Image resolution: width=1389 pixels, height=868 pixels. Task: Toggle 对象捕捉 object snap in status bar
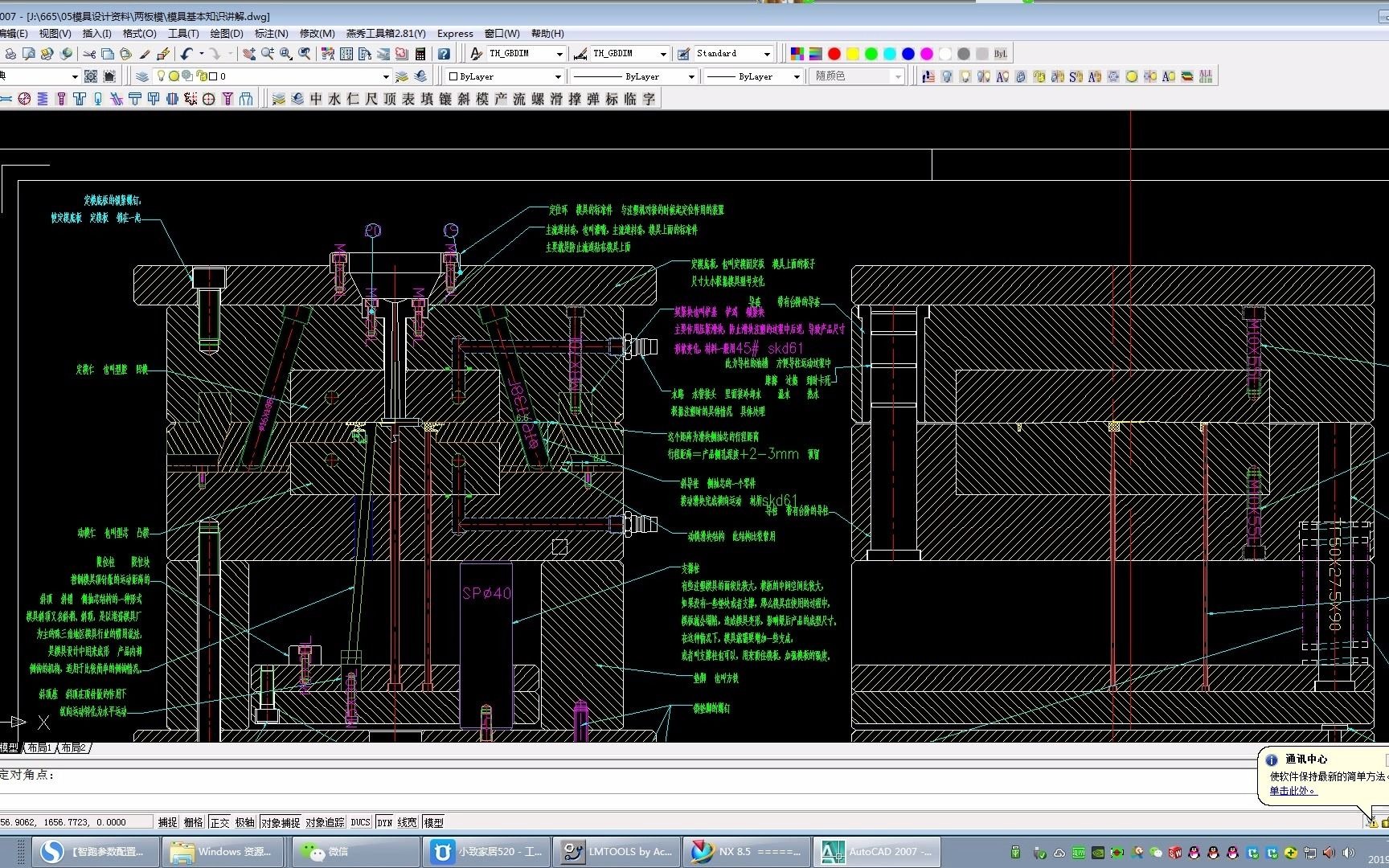click(x=280, y=822)
